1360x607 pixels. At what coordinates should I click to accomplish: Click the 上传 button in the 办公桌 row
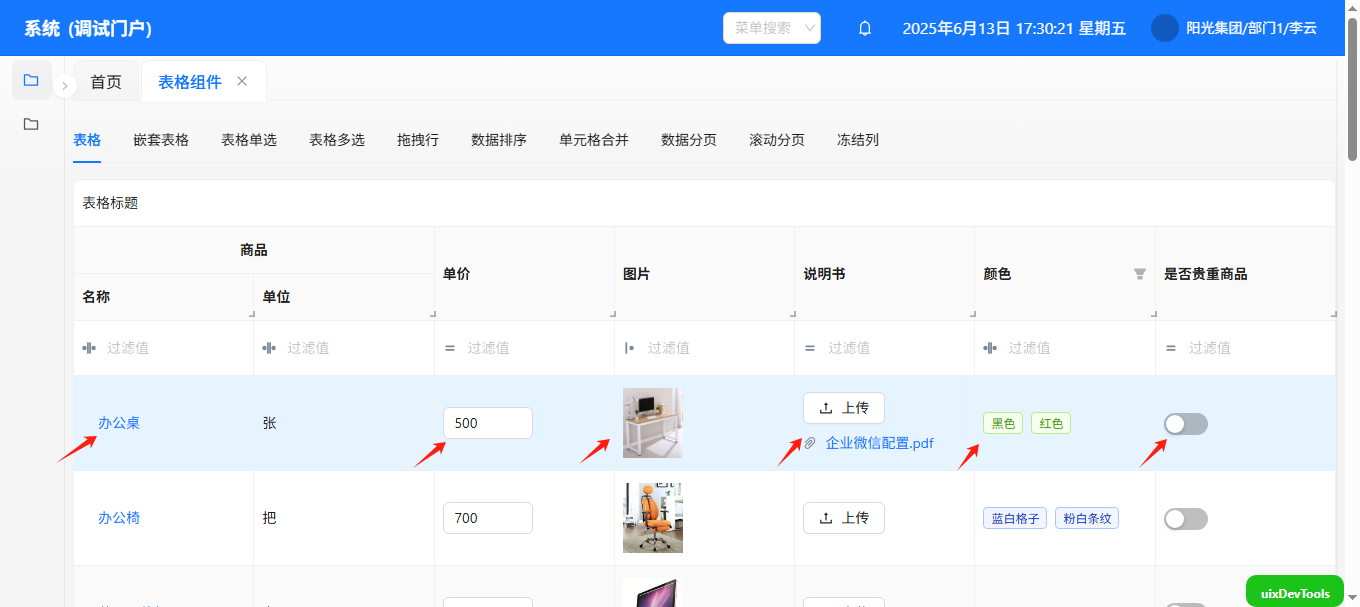pyautogui.click(x=844, y=408)
